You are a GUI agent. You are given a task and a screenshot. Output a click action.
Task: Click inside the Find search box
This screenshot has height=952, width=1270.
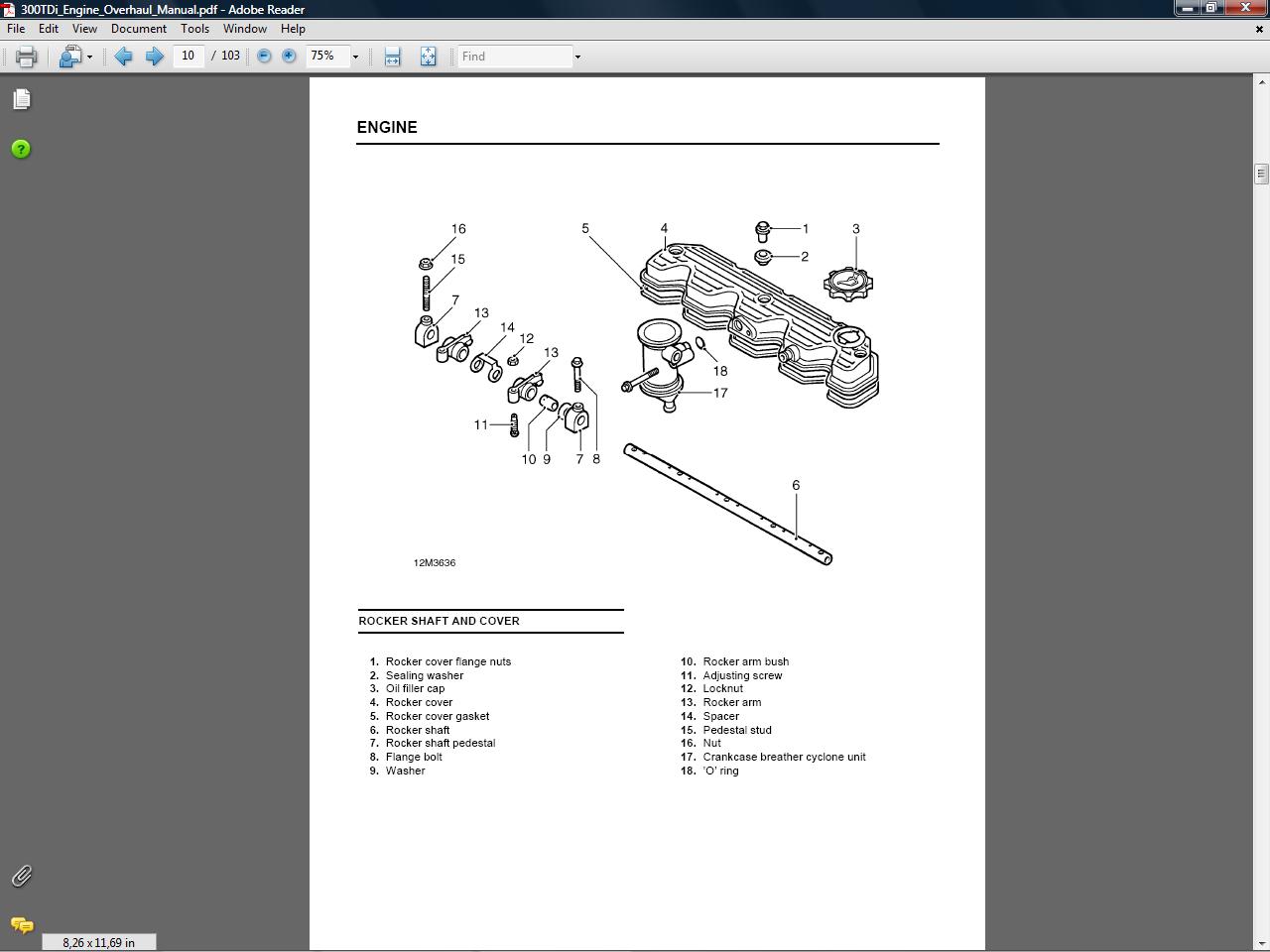click(x=515, y=57)
